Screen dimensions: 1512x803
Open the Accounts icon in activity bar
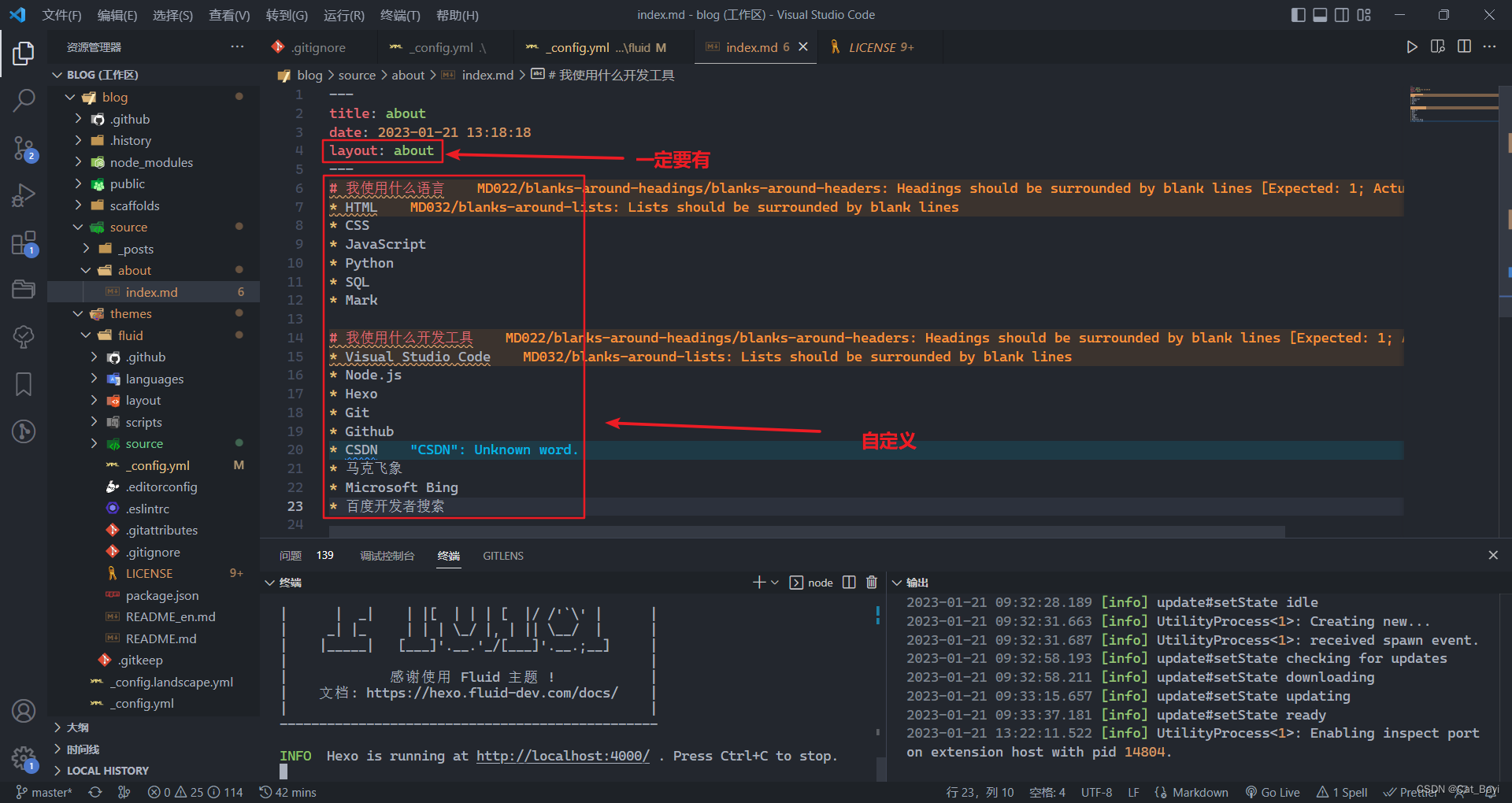(24, 711)
